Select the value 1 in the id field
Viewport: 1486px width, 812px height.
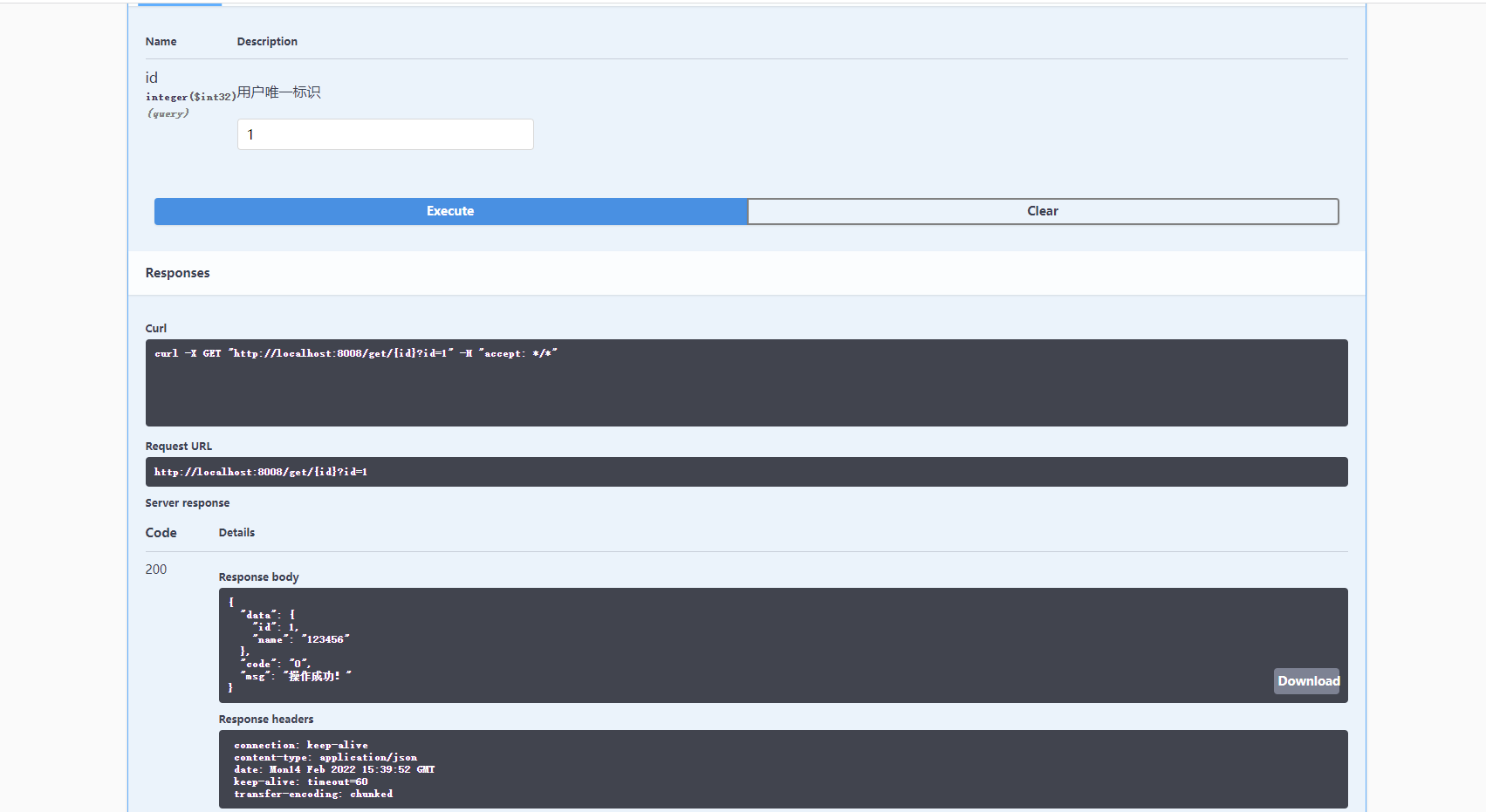click(x=251, y=134)
